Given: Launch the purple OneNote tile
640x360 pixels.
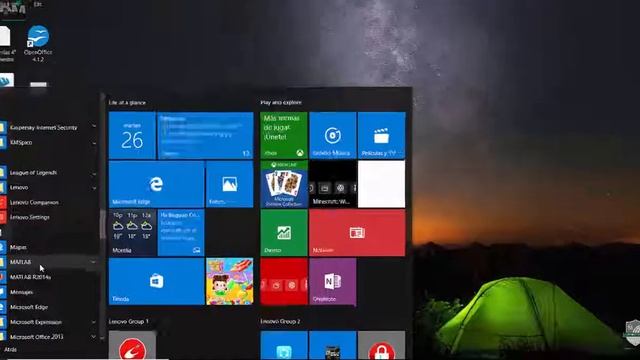Looking at the screenshot, I should 333,281.
